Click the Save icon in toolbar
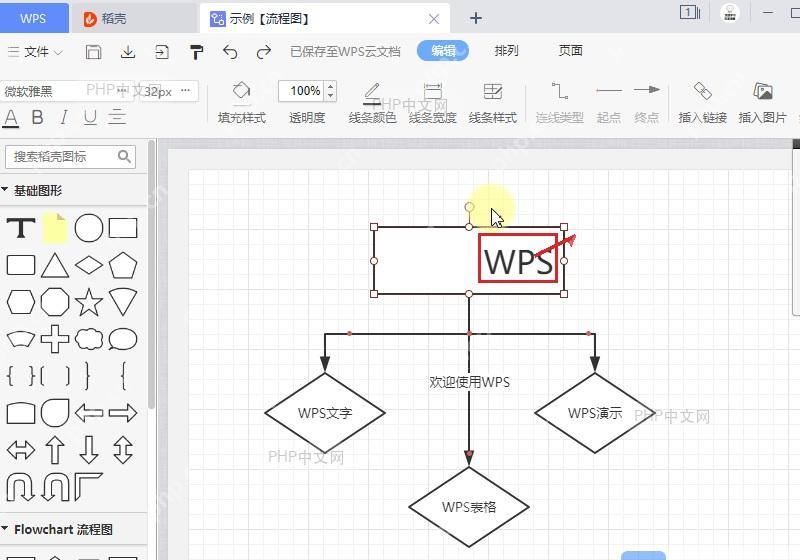800x560 pixels. 93,52
